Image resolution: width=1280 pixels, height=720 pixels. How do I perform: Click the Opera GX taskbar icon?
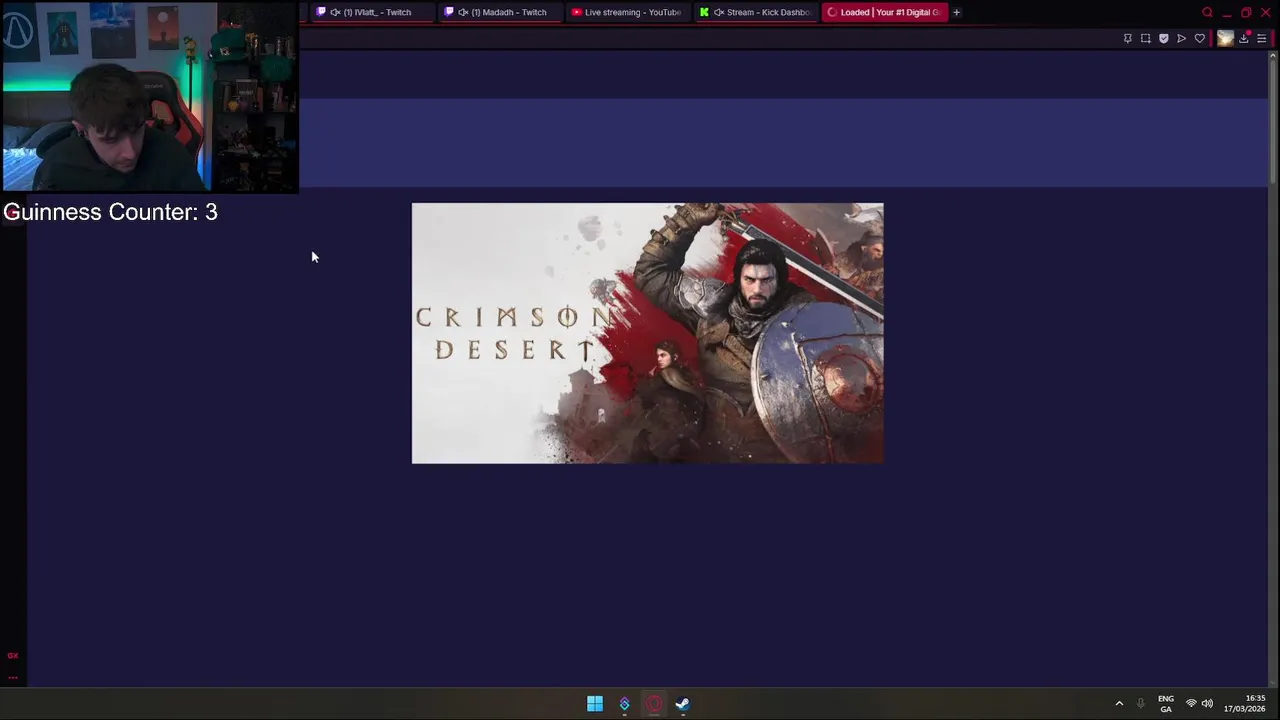point(653,704)
